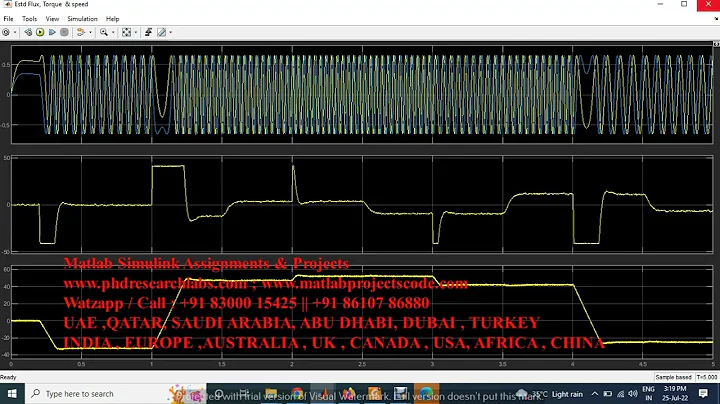Open the volume speaker icon
The height and width of the screenshot is (404, 720).
[x=633, y=394]
